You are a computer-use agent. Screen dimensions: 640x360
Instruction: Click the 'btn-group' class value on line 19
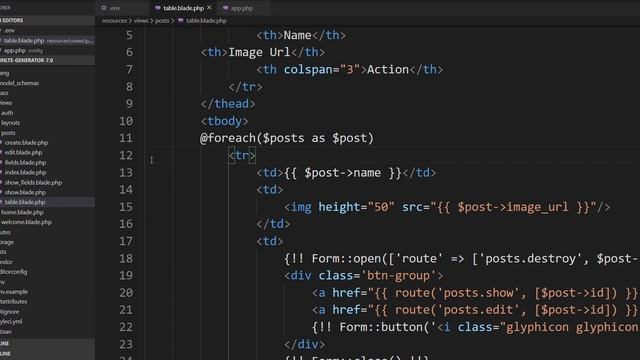[x=399, y=276]
